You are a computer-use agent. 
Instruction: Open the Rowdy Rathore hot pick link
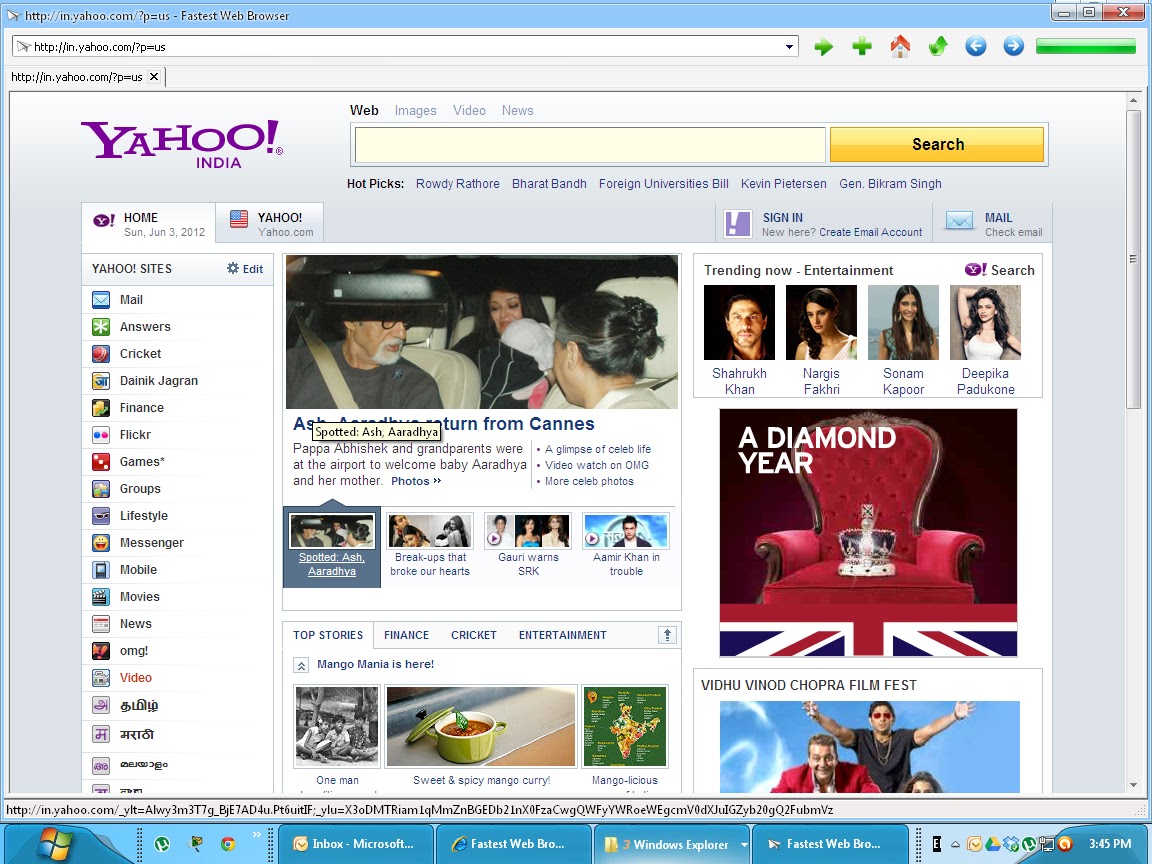(458, 184)
